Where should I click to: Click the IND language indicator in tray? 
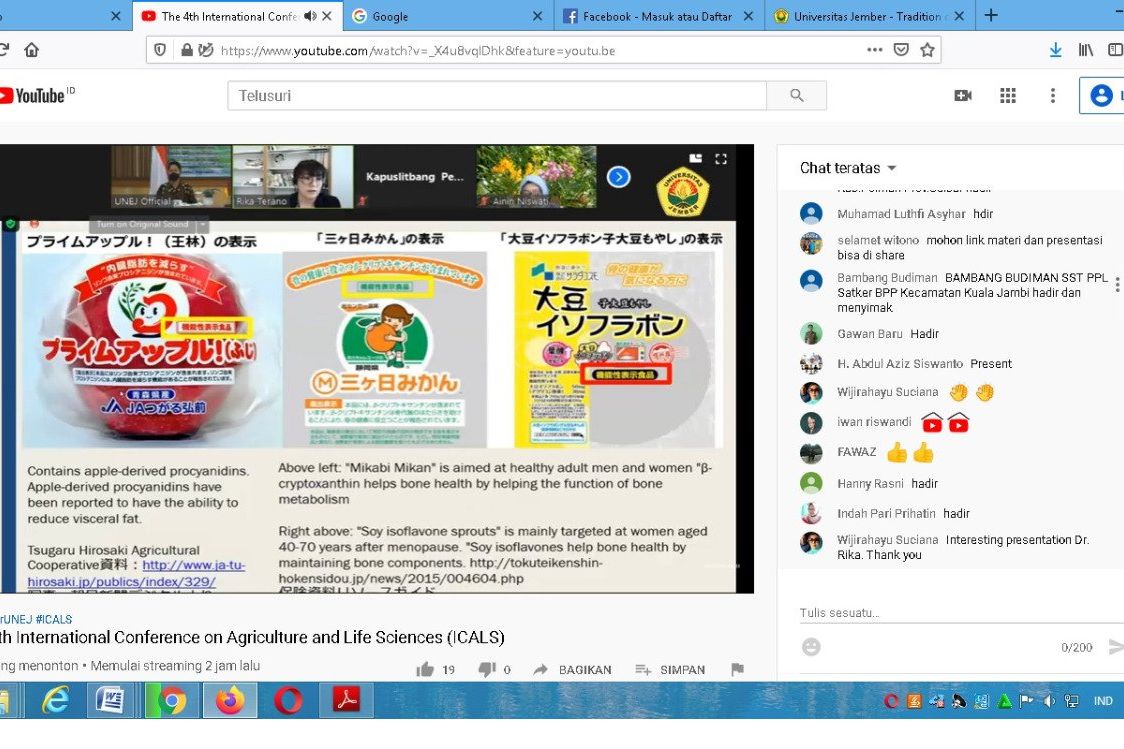tap(1102, 701)
